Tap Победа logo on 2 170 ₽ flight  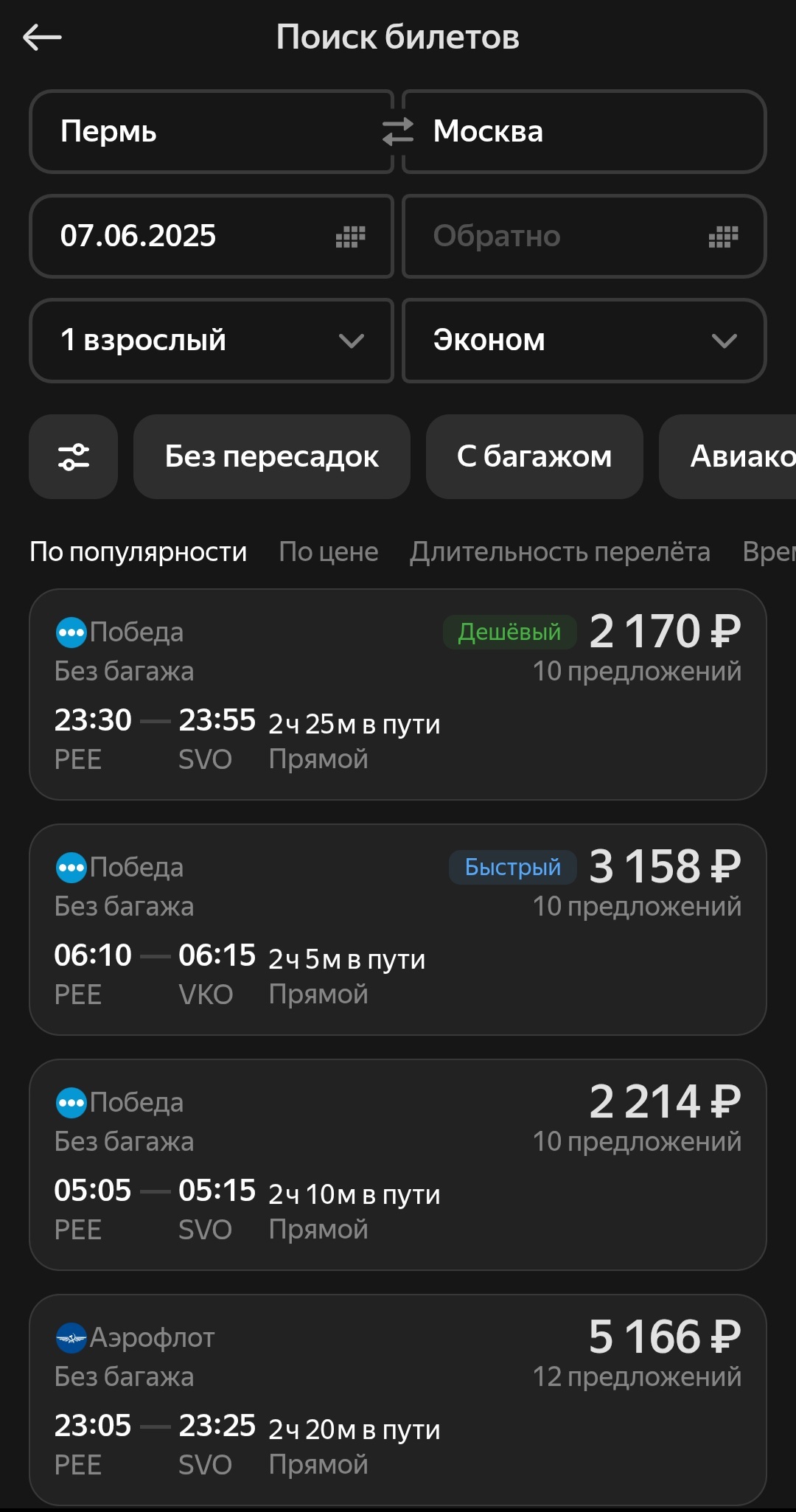(71, 633)
